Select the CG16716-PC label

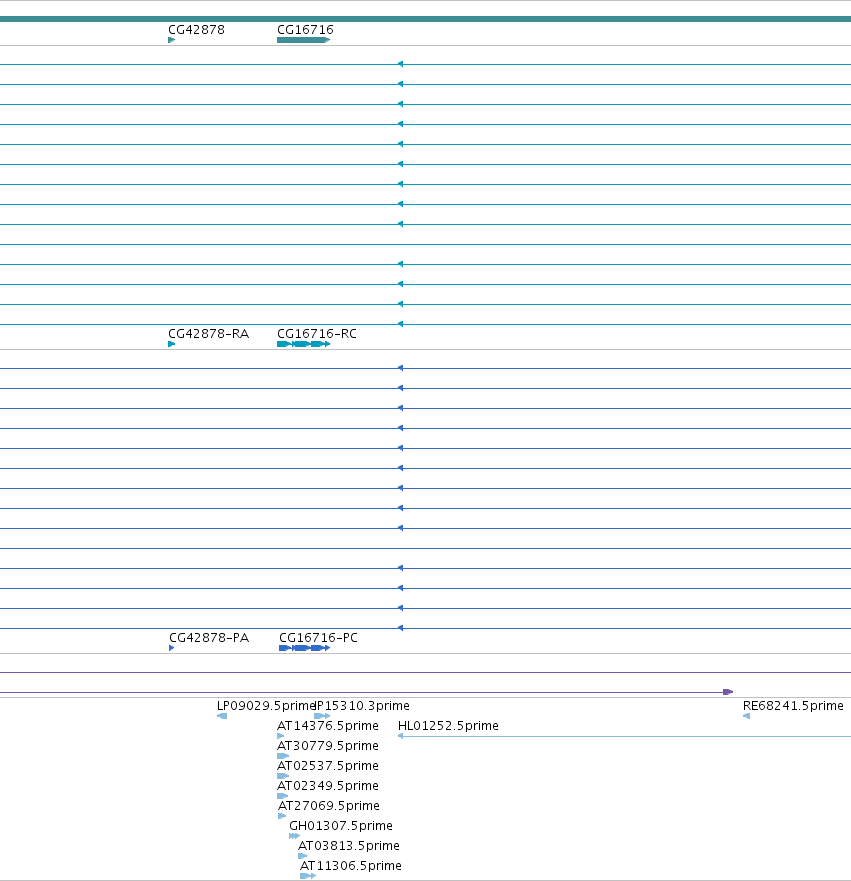(x=318, y=638)
